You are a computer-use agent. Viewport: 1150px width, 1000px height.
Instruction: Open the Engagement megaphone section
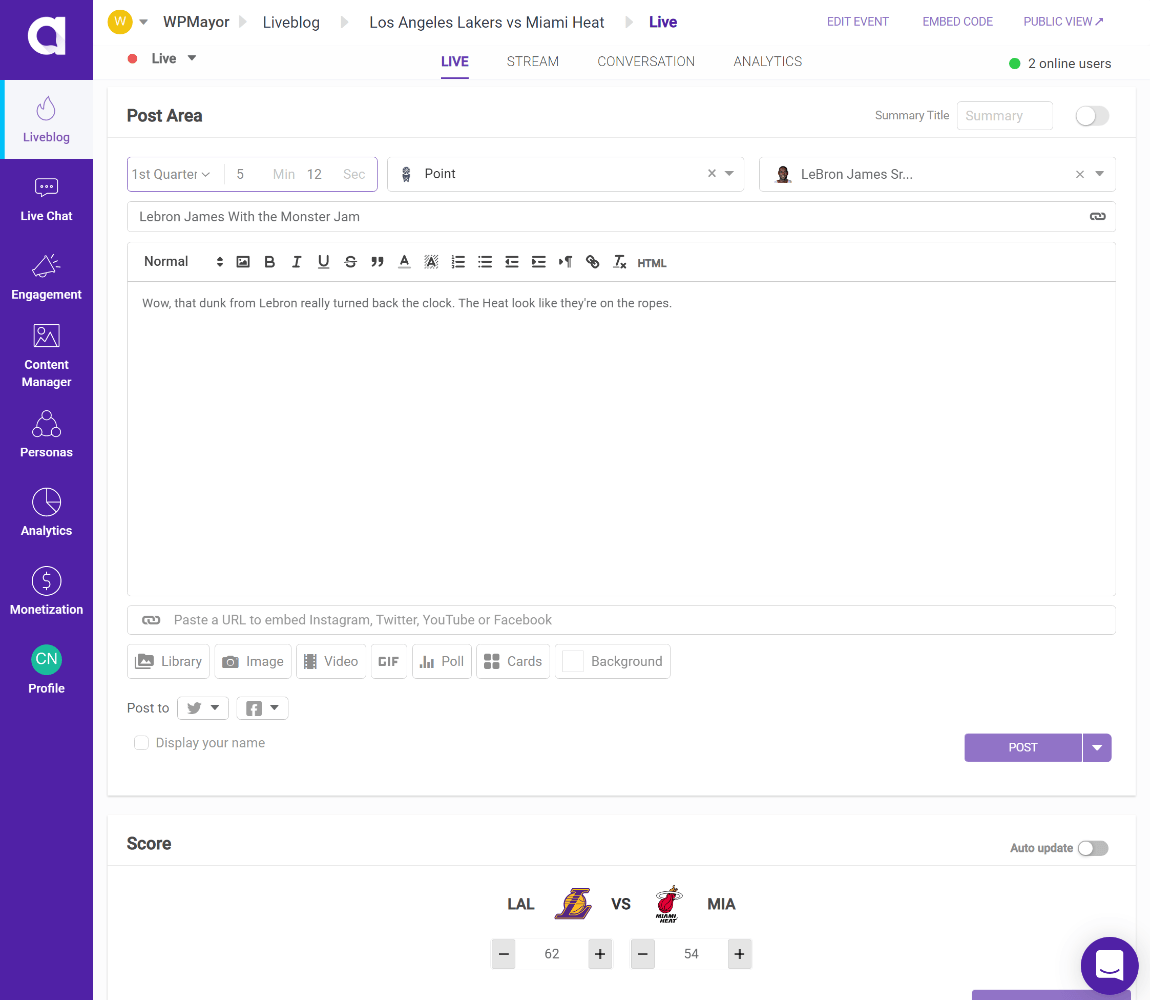point(46,277)
